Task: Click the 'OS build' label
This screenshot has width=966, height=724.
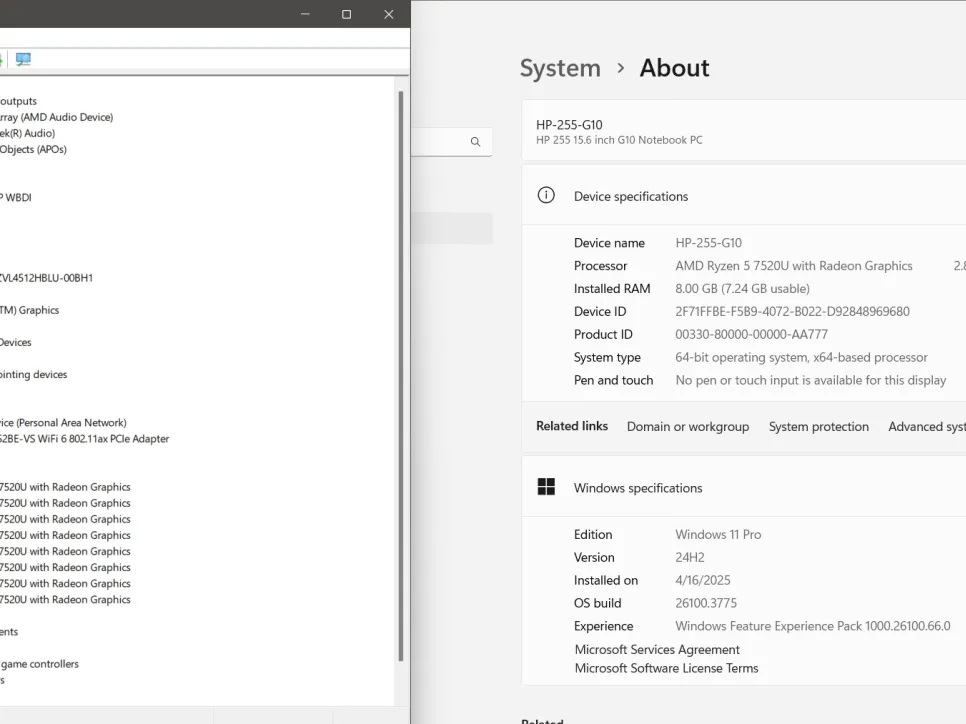Action: pyautogui.click(x=598, y=603)
